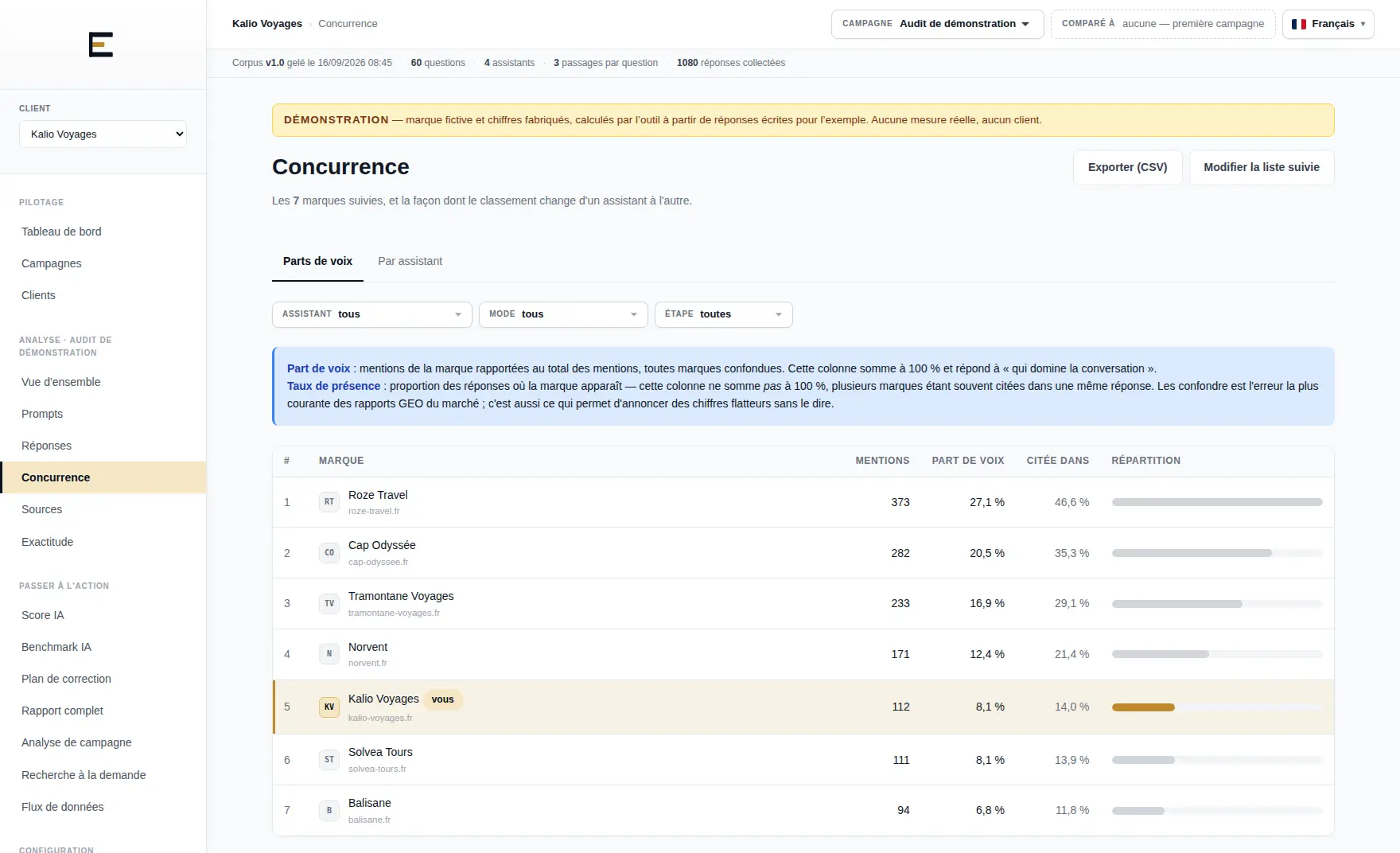1400x853 pixels.
Task: Click the CO badge for Cap Odyssée
Action: click(x=329, y=553)
